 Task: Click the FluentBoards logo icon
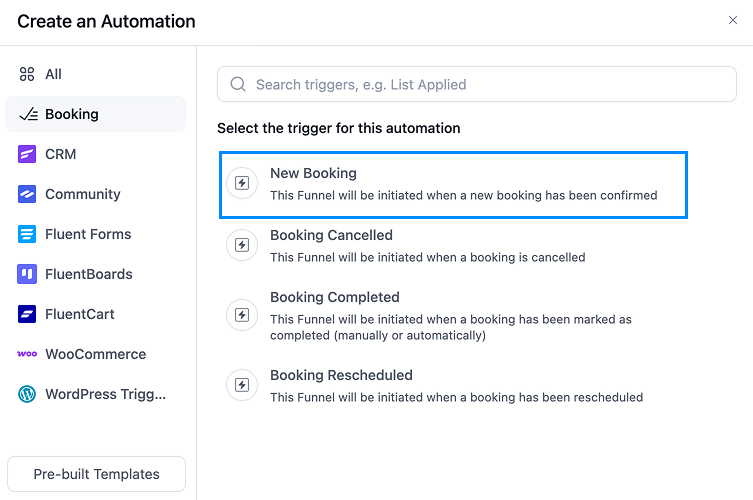click(x=27, y=274)
